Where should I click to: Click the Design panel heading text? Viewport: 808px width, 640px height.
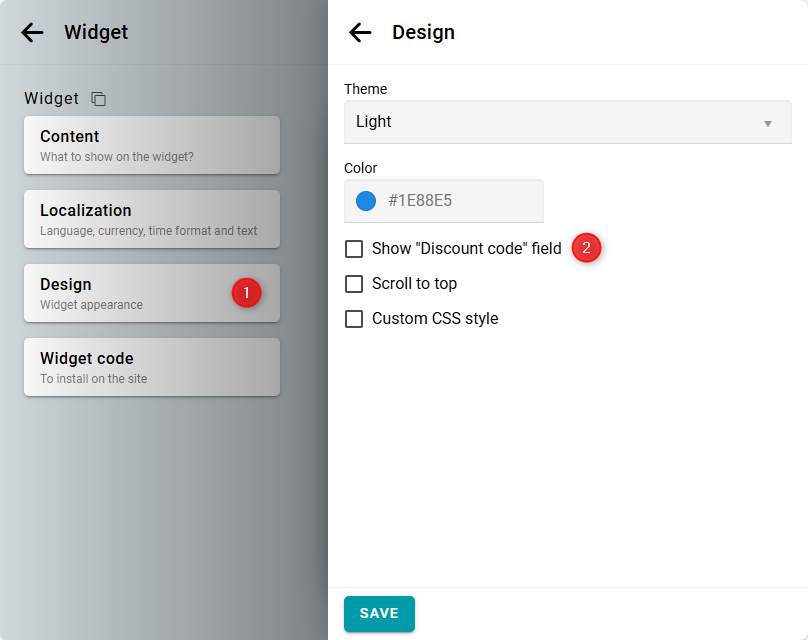(x=423, y=32)
